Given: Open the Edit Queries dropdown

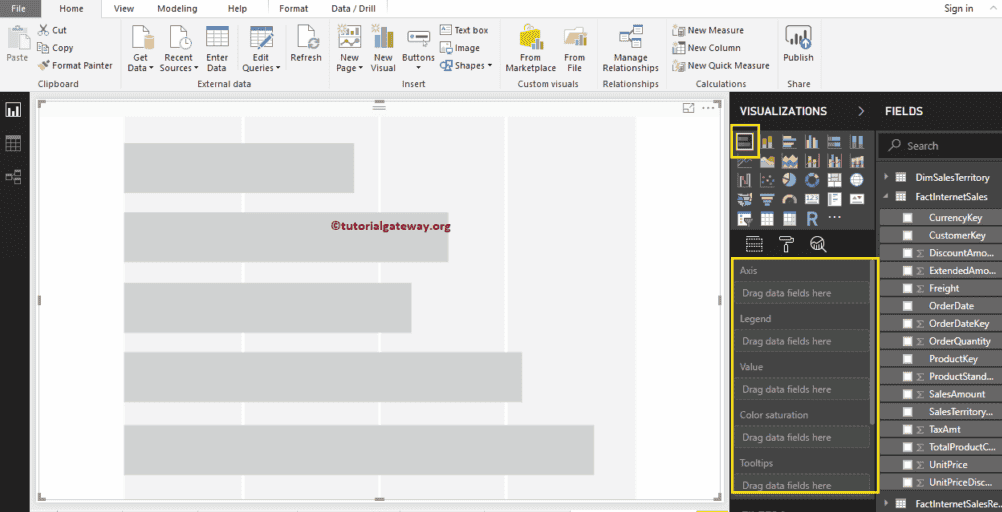Looking at the screenshot, I should click(261, 50).
